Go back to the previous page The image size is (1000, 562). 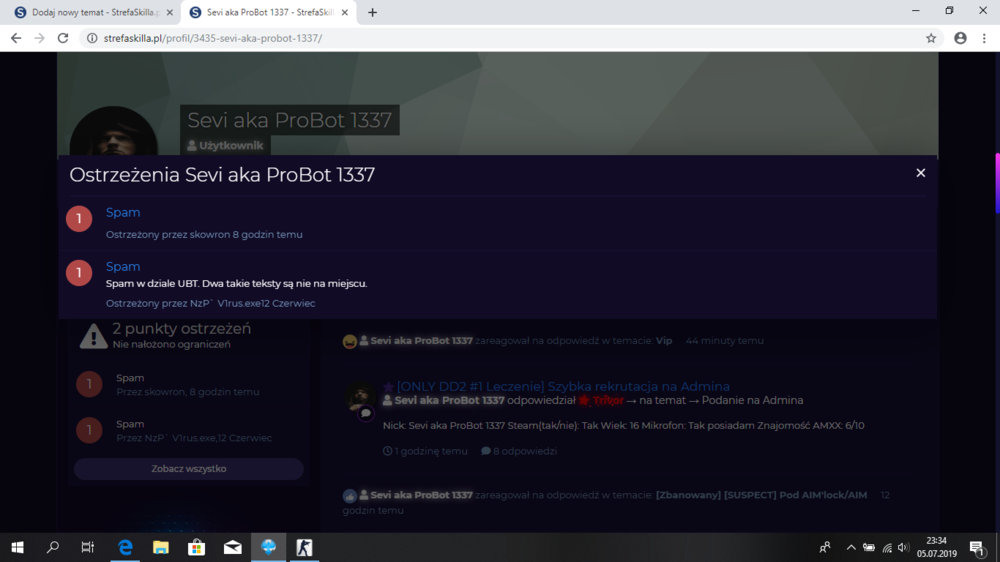[16, 38]
